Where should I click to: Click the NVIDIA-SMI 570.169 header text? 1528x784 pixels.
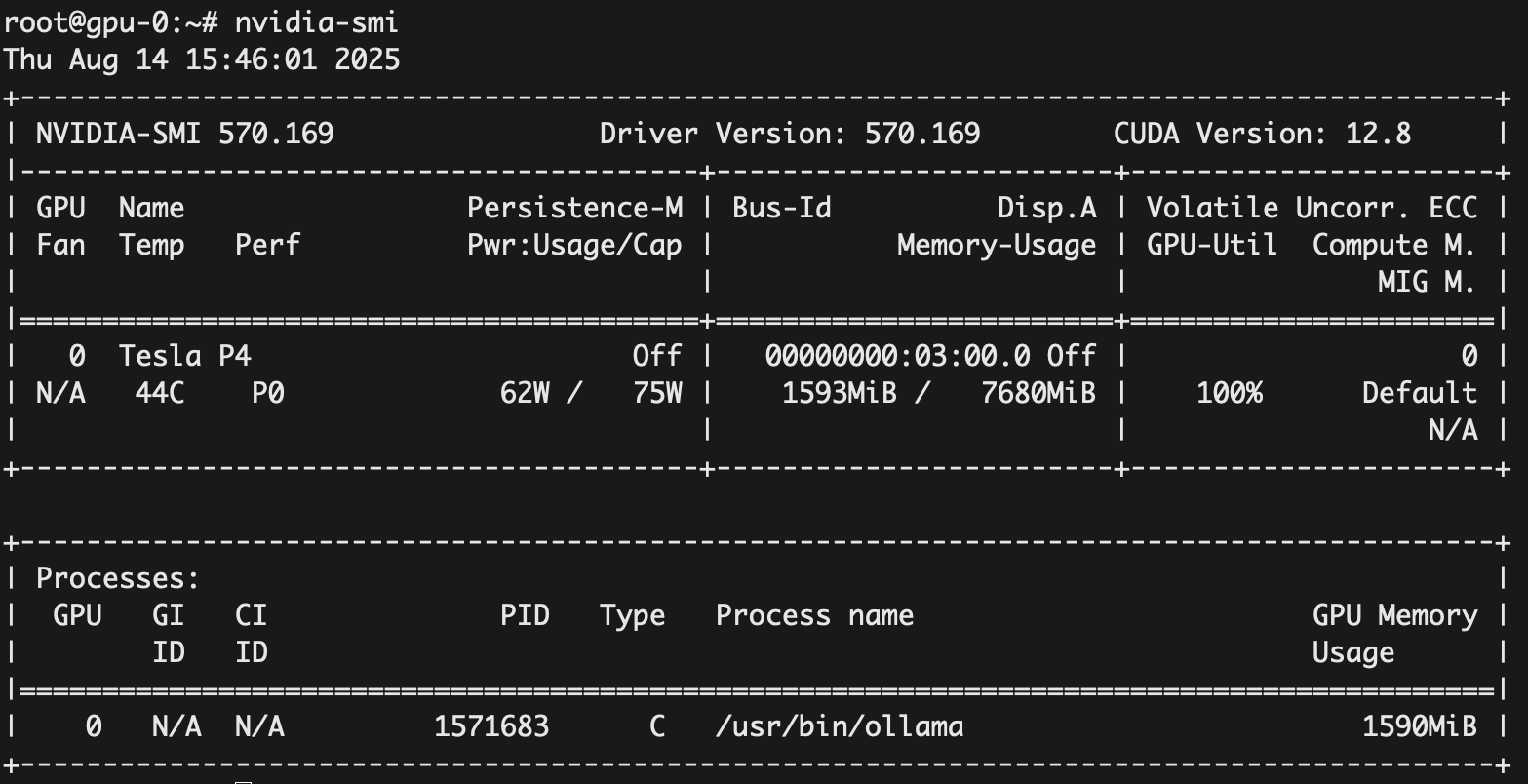click(184, 134)
